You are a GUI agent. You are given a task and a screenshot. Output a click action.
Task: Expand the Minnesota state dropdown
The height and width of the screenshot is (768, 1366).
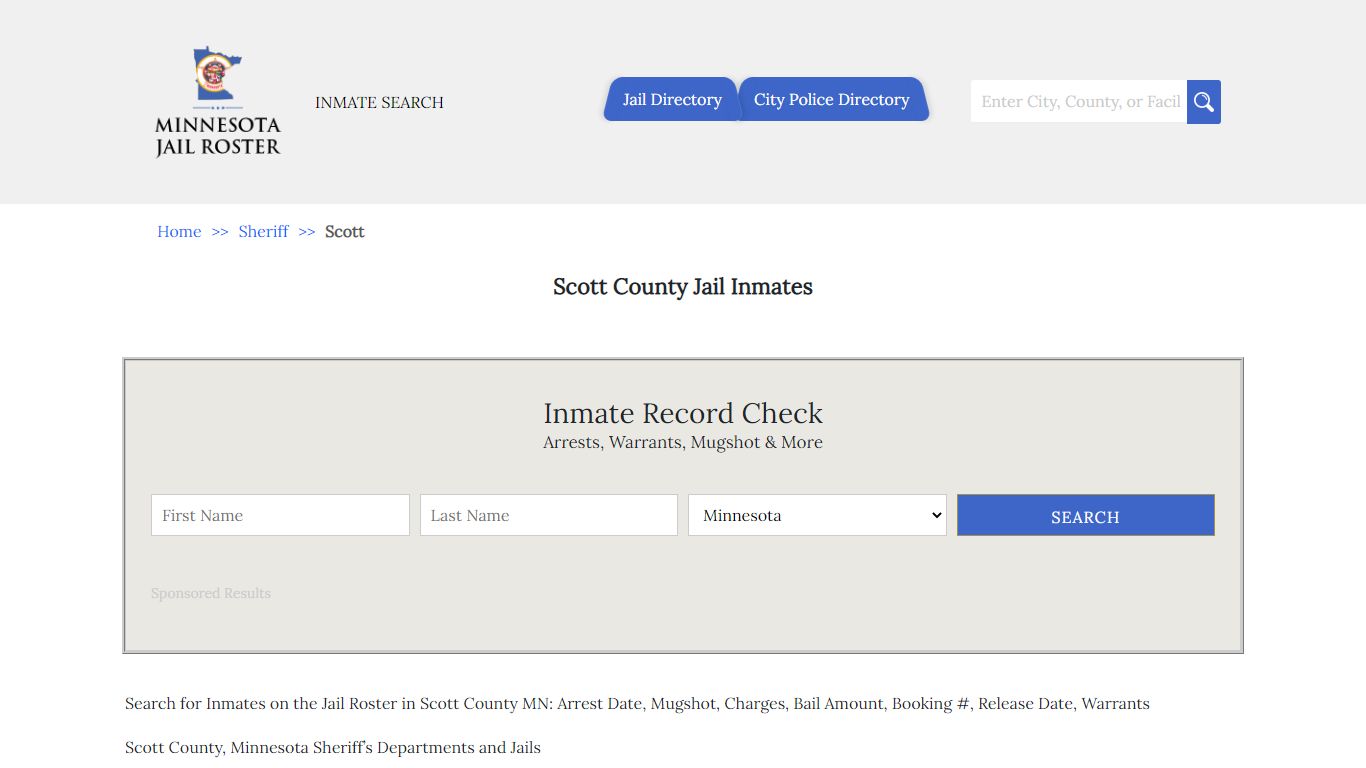(817, 515)
